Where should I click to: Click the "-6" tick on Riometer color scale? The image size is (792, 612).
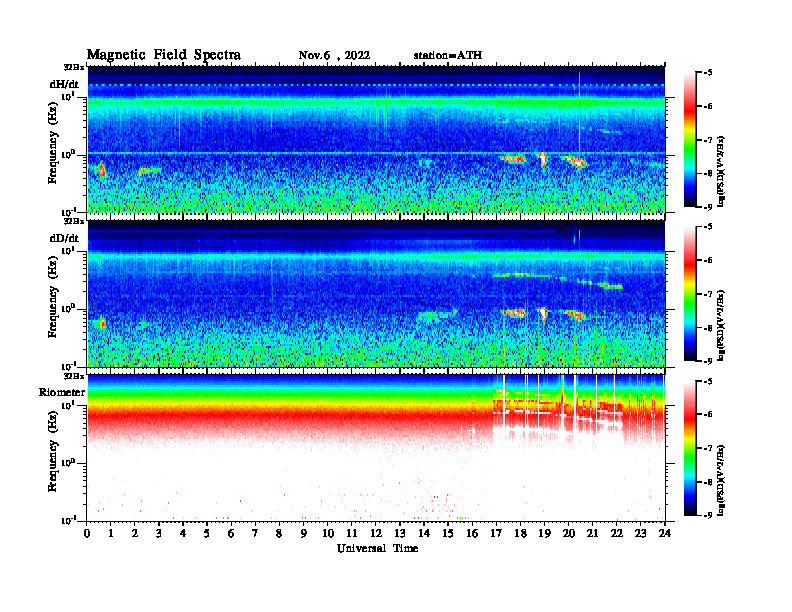click(x=708, y=415)
